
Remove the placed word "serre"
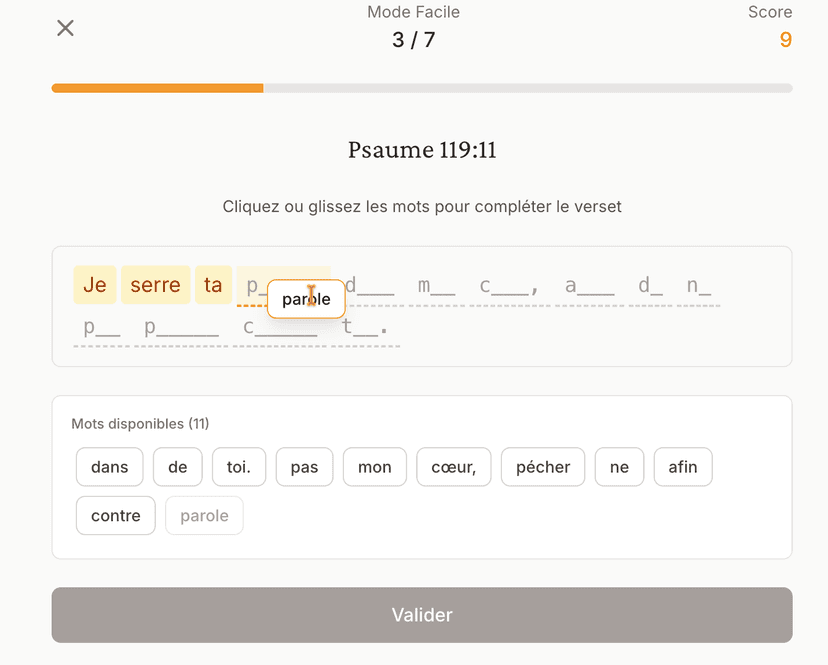pos(155,284)
